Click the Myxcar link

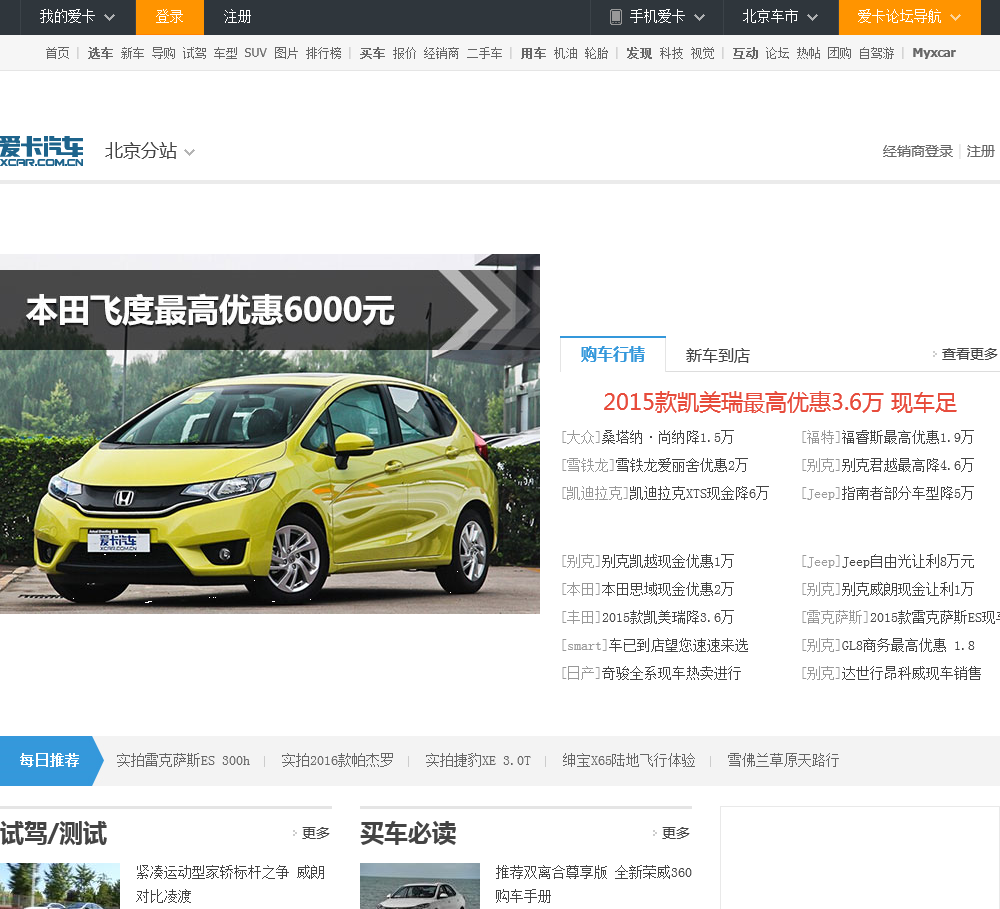coord(934,53)
